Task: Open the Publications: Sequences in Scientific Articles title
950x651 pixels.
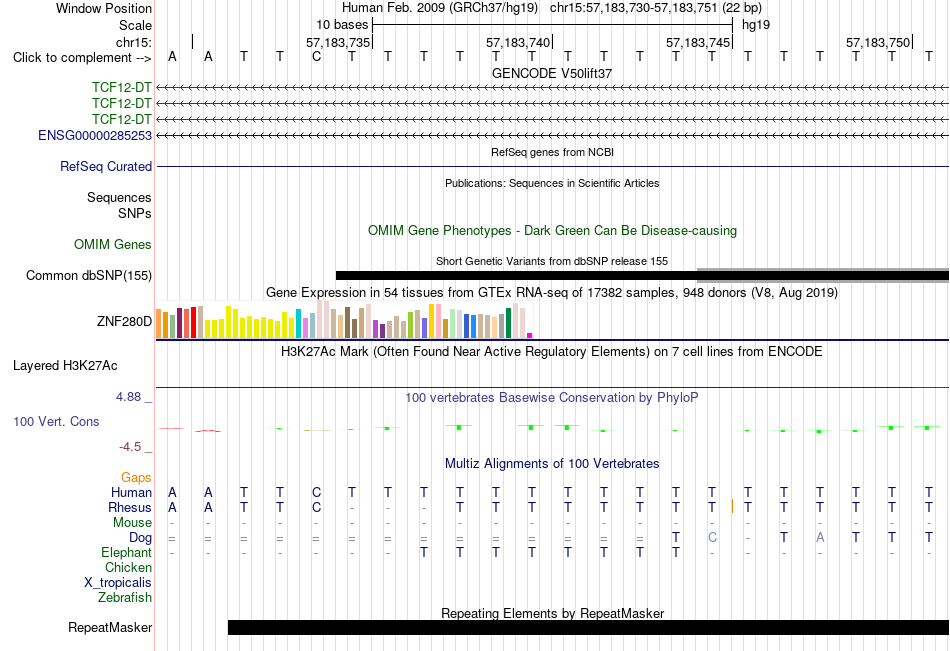Action: pyautogui.click(x=552, y=183)
